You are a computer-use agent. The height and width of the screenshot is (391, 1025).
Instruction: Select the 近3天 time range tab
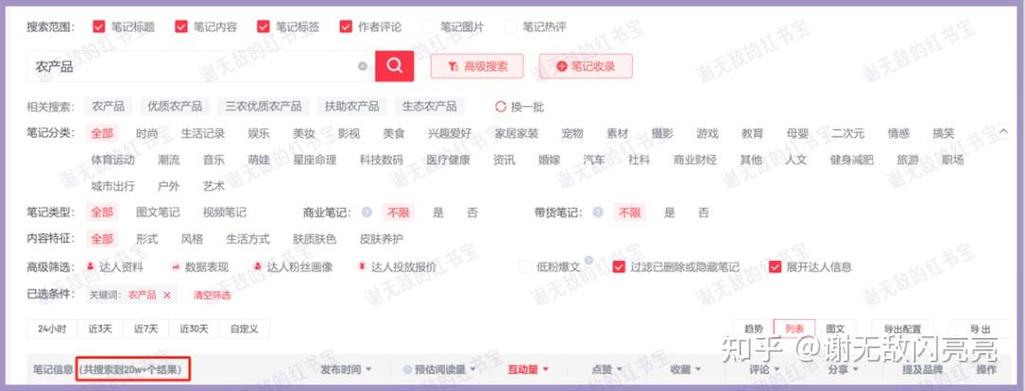point(100,329)
